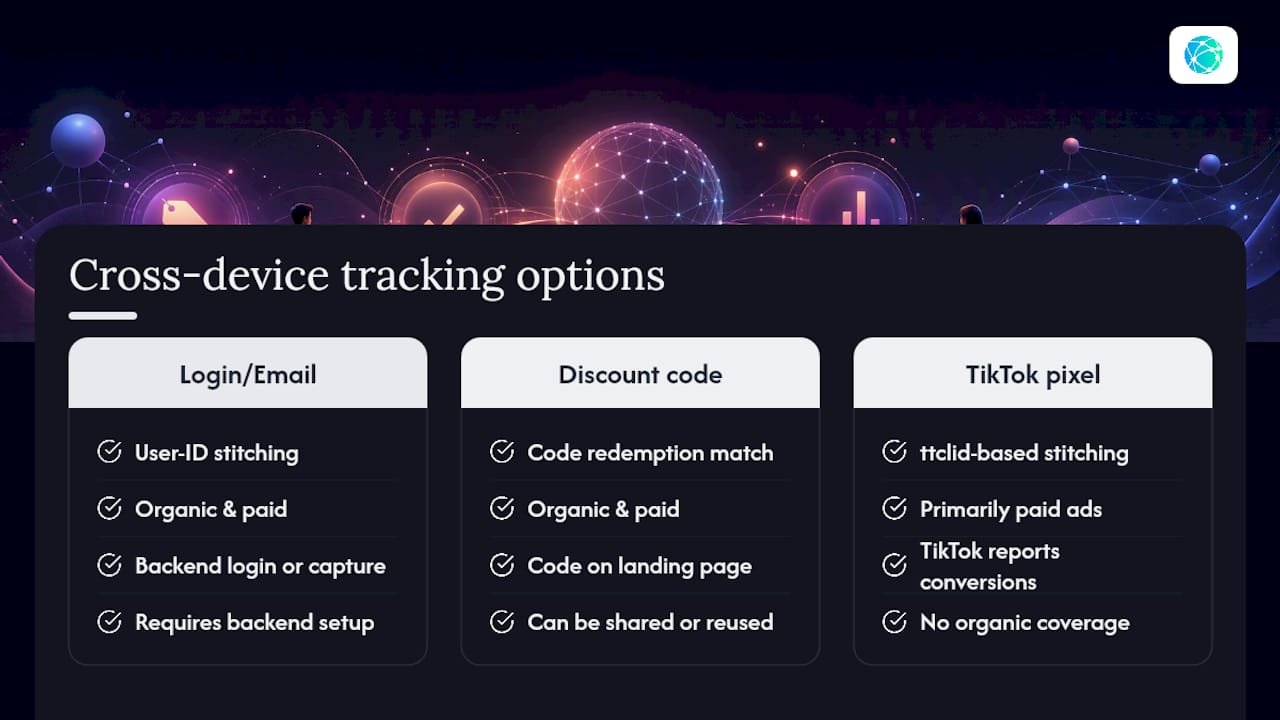Click the check icon next to Code on landing page
Screen dimensions: 1280x720
pos(502,565)
